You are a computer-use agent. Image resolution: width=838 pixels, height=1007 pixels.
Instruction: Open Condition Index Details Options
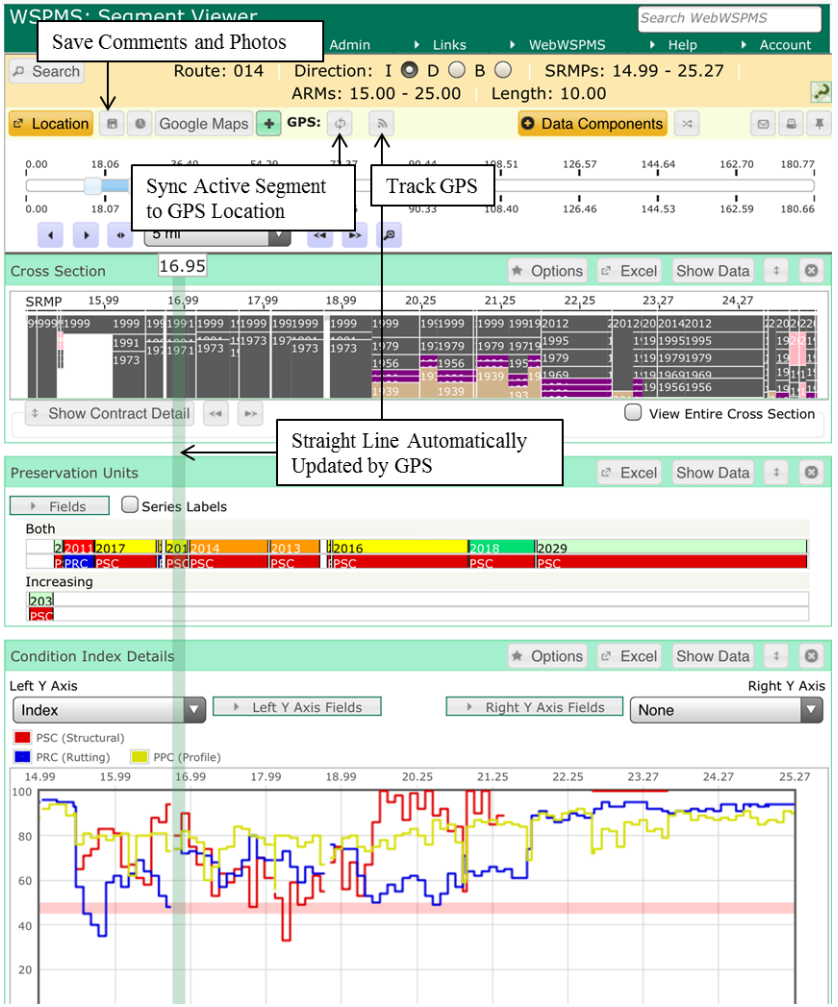coord(547,656)
